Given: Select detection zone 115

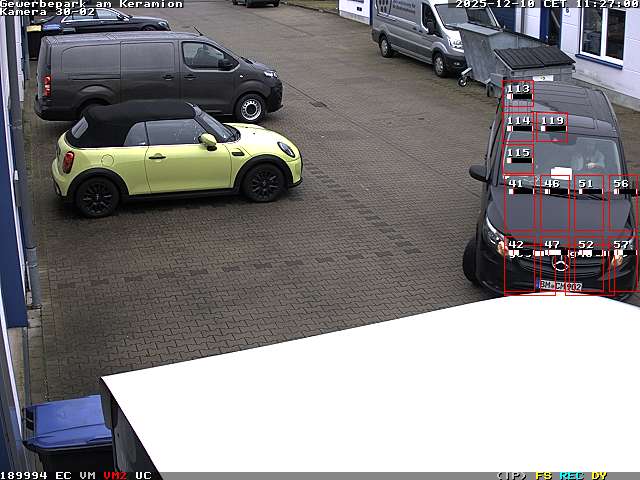Looking at the screenshot, I should coord(518,158).
